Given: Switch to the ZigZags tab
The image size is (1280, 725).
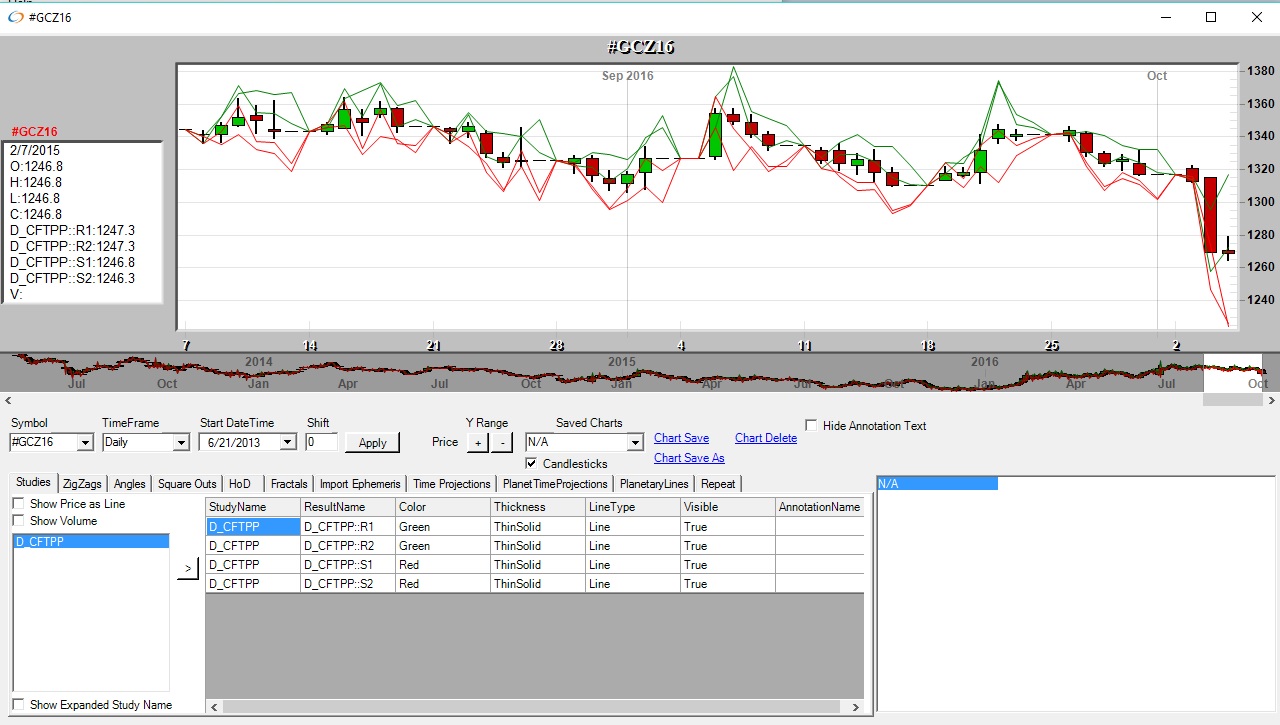Looking at the screenshot, I should [82, 484].
